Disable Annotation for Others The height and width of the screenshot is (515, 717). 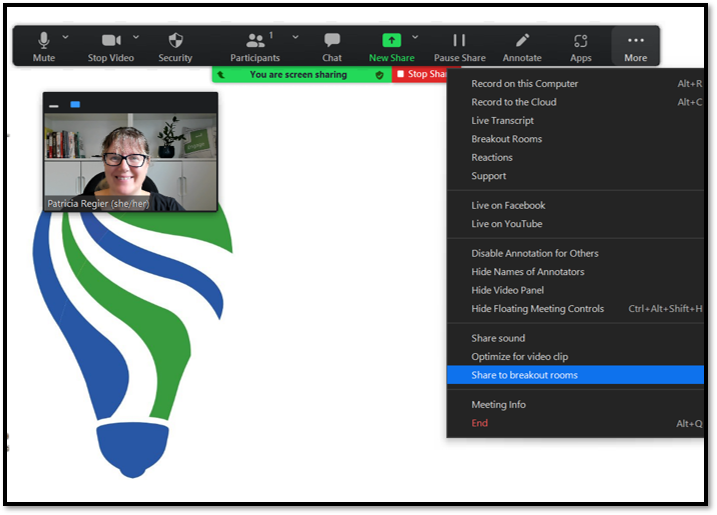click(575, 253)
